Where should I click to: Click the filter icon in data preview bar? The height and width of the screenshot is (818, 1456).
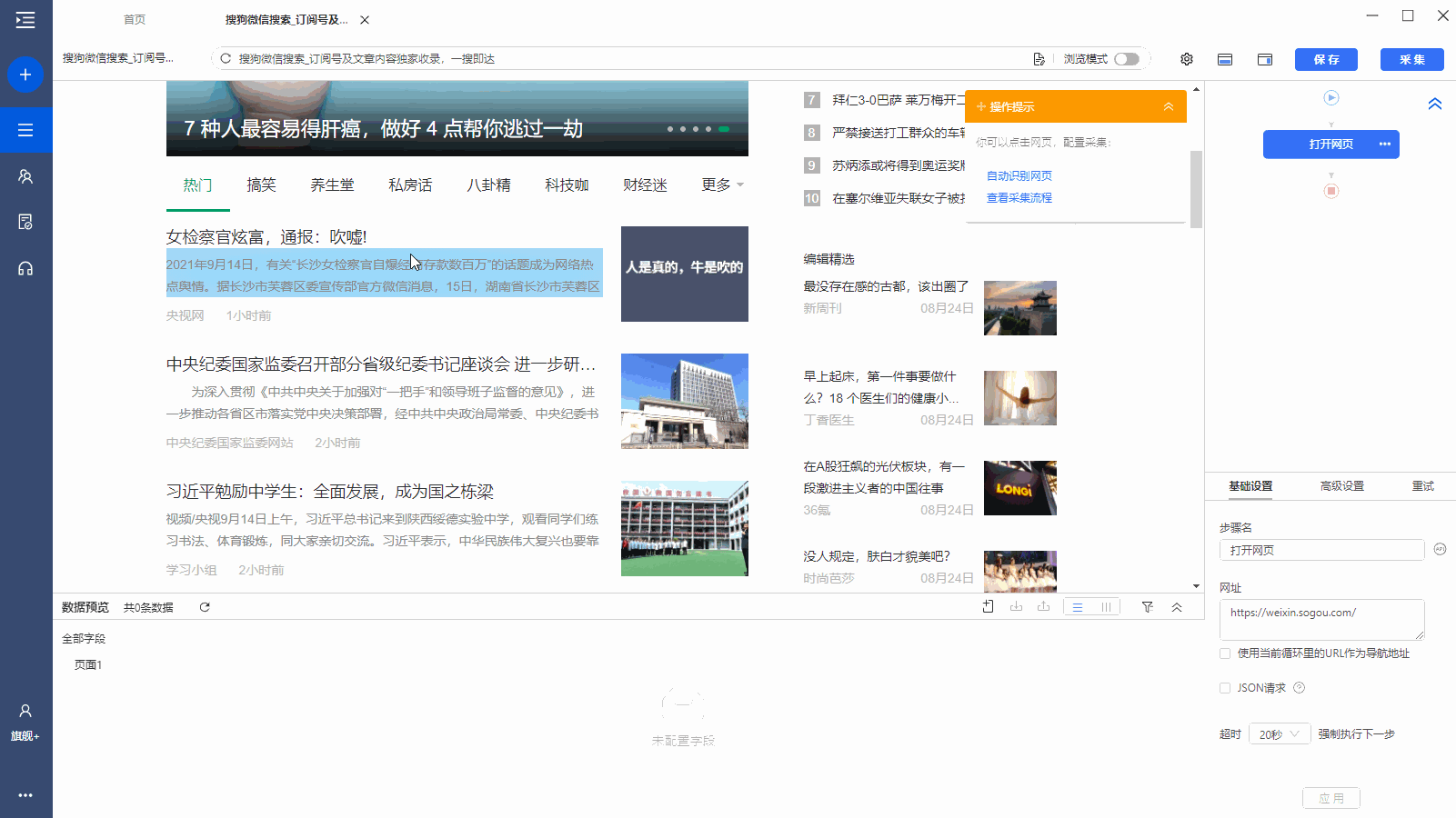(x=1148, y=607)
